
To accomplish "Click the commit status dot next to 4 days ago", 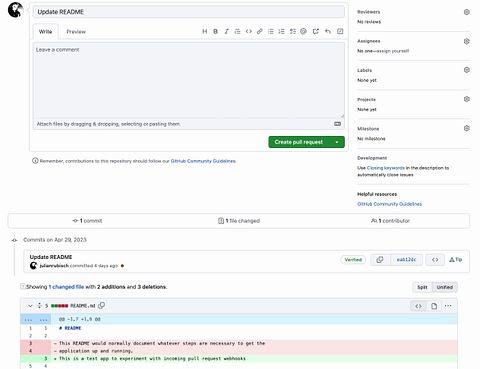I will pyautogui.click(x=122, y=266).
